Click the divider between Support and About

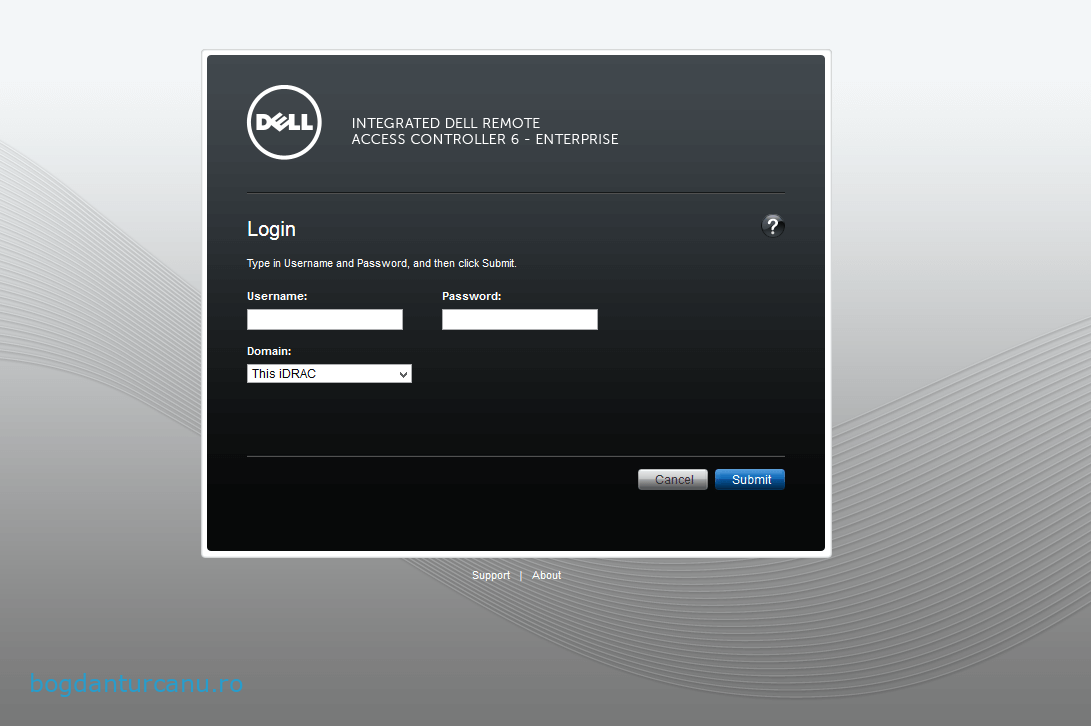520,576
